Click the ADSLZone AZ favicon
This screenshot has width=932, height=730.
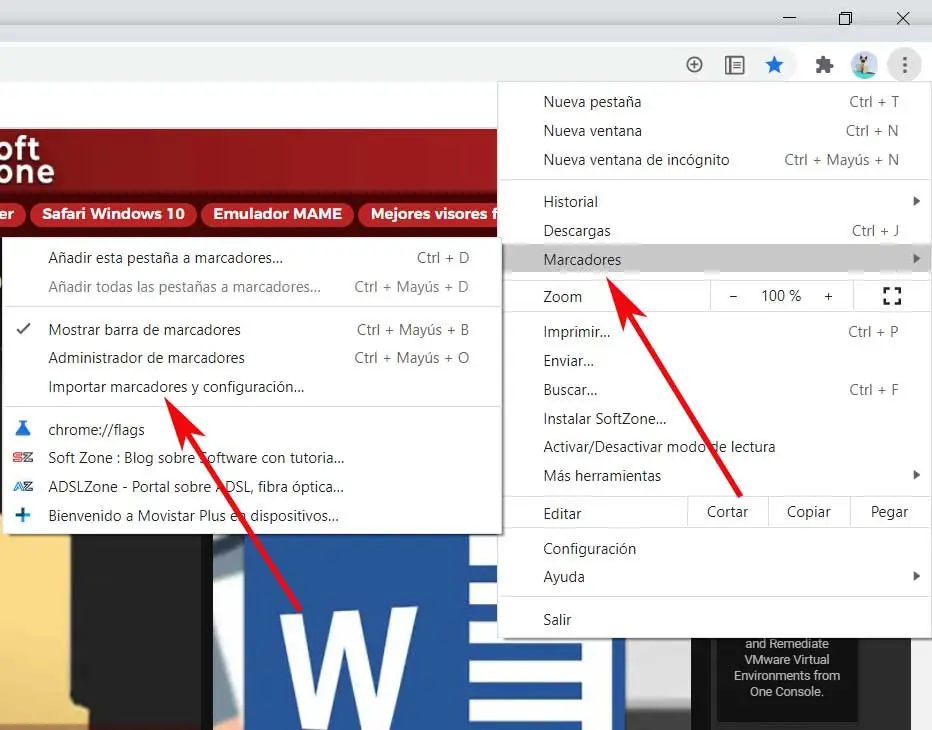tap(23, 486)
